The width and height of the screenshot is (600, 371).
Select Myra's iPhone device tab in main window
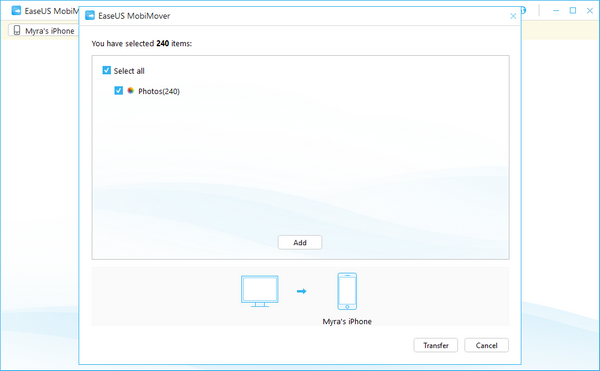(x=43, y=31)
